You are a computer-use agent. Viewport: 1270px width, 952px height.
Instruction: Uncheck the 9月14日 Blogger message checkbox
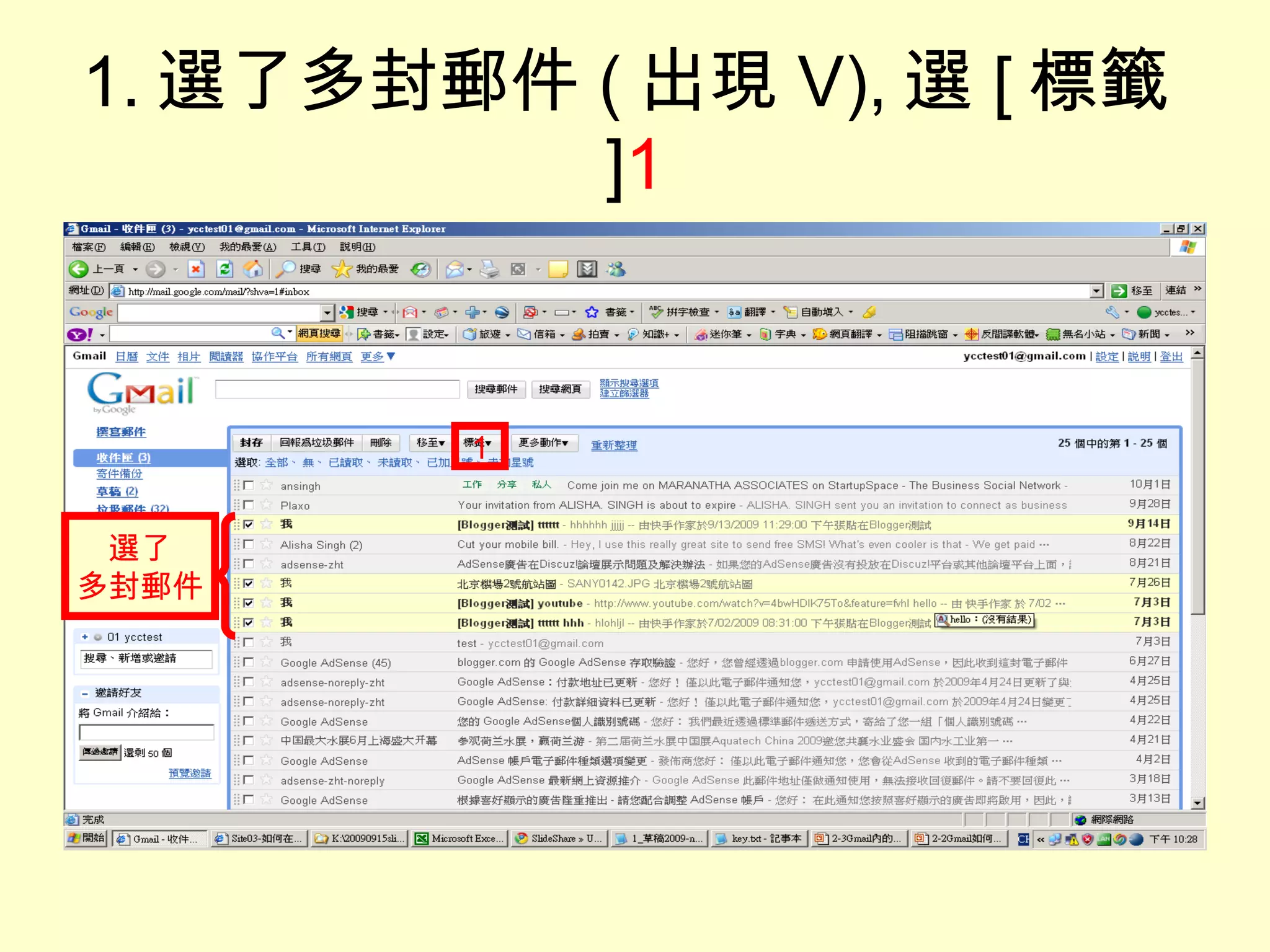coord(248,524)
